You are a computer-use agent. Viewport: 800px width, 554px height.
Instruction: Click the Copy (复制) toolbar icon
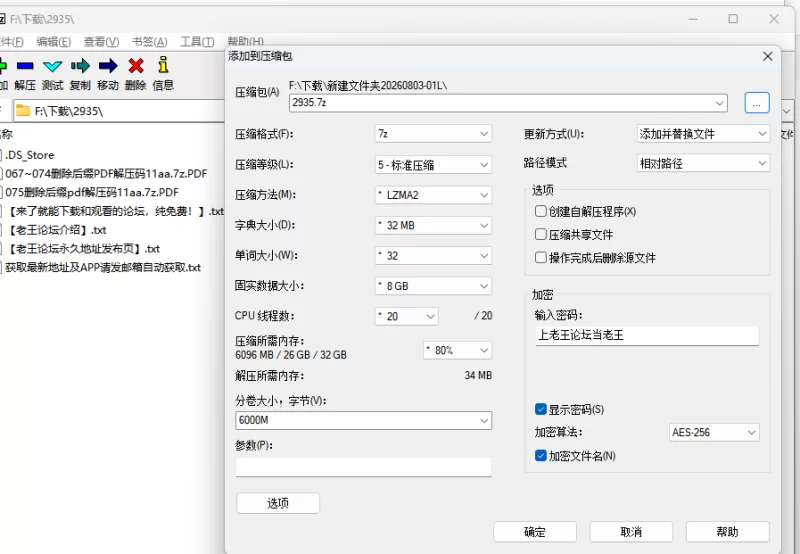80,66
